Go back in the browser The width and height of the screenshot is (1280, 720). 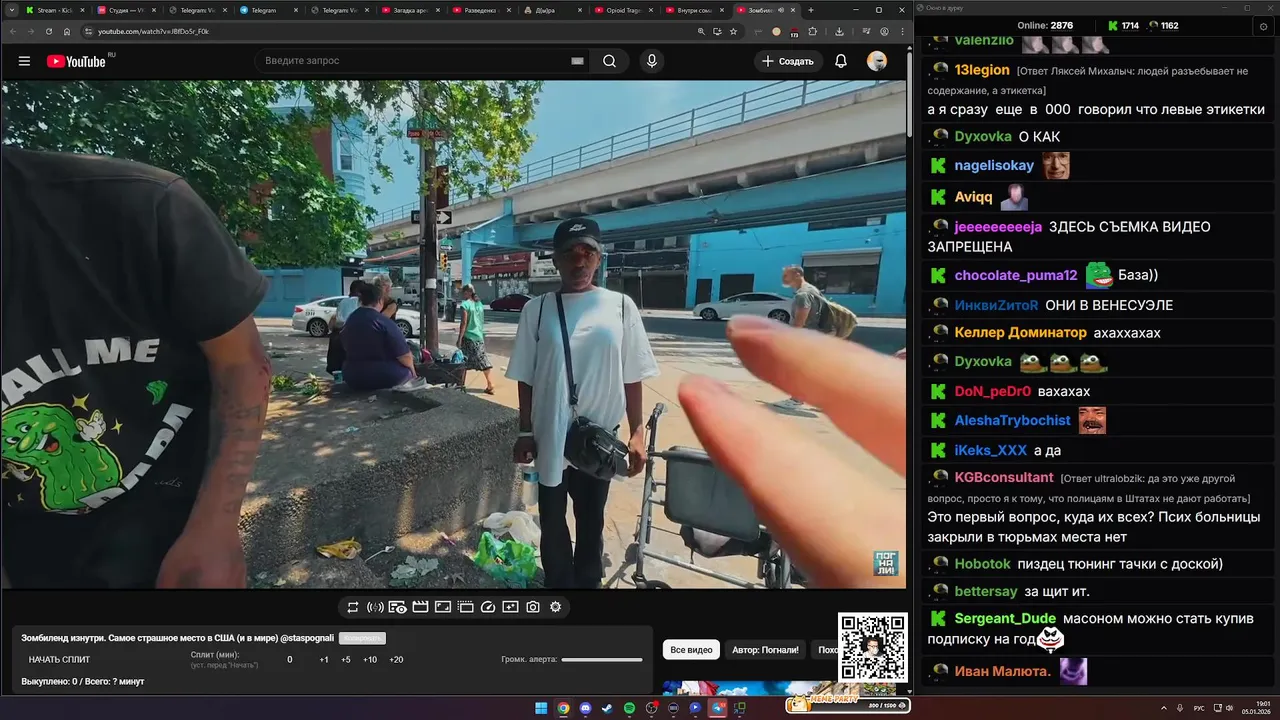11,31
